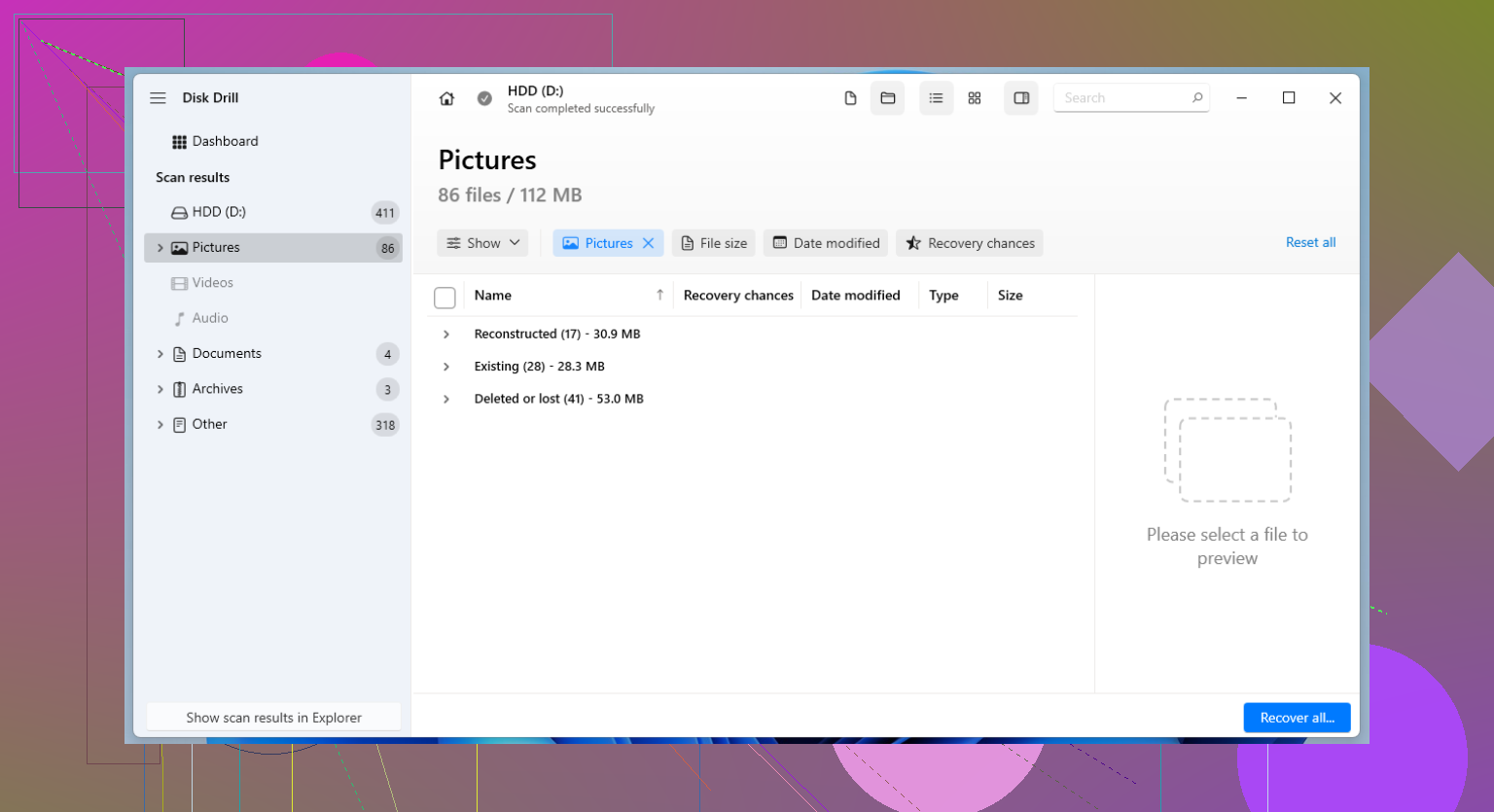Open the Show filter dropdown

point(483,243)
